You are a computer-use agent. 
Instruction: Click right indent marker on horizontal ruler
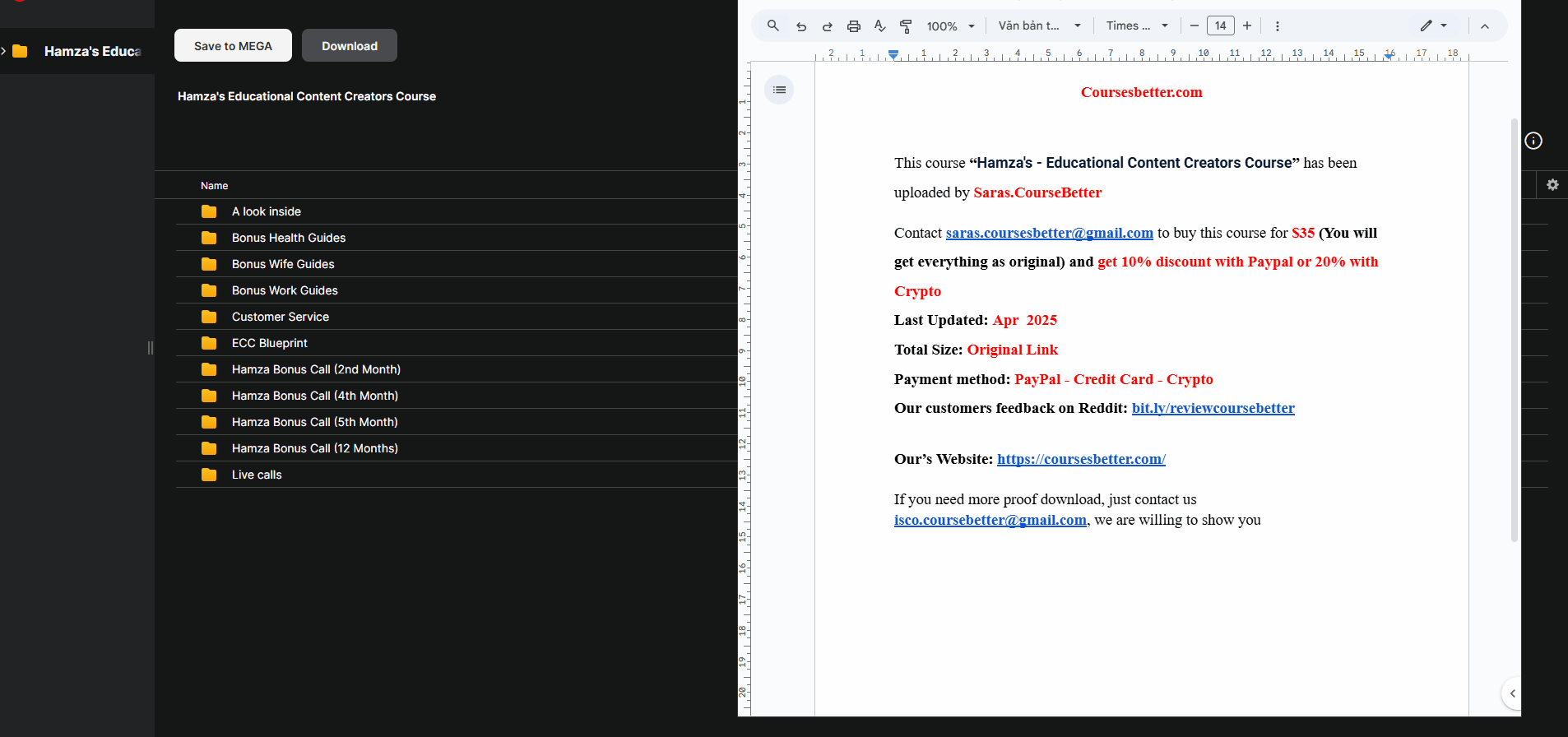[1389, 55]
